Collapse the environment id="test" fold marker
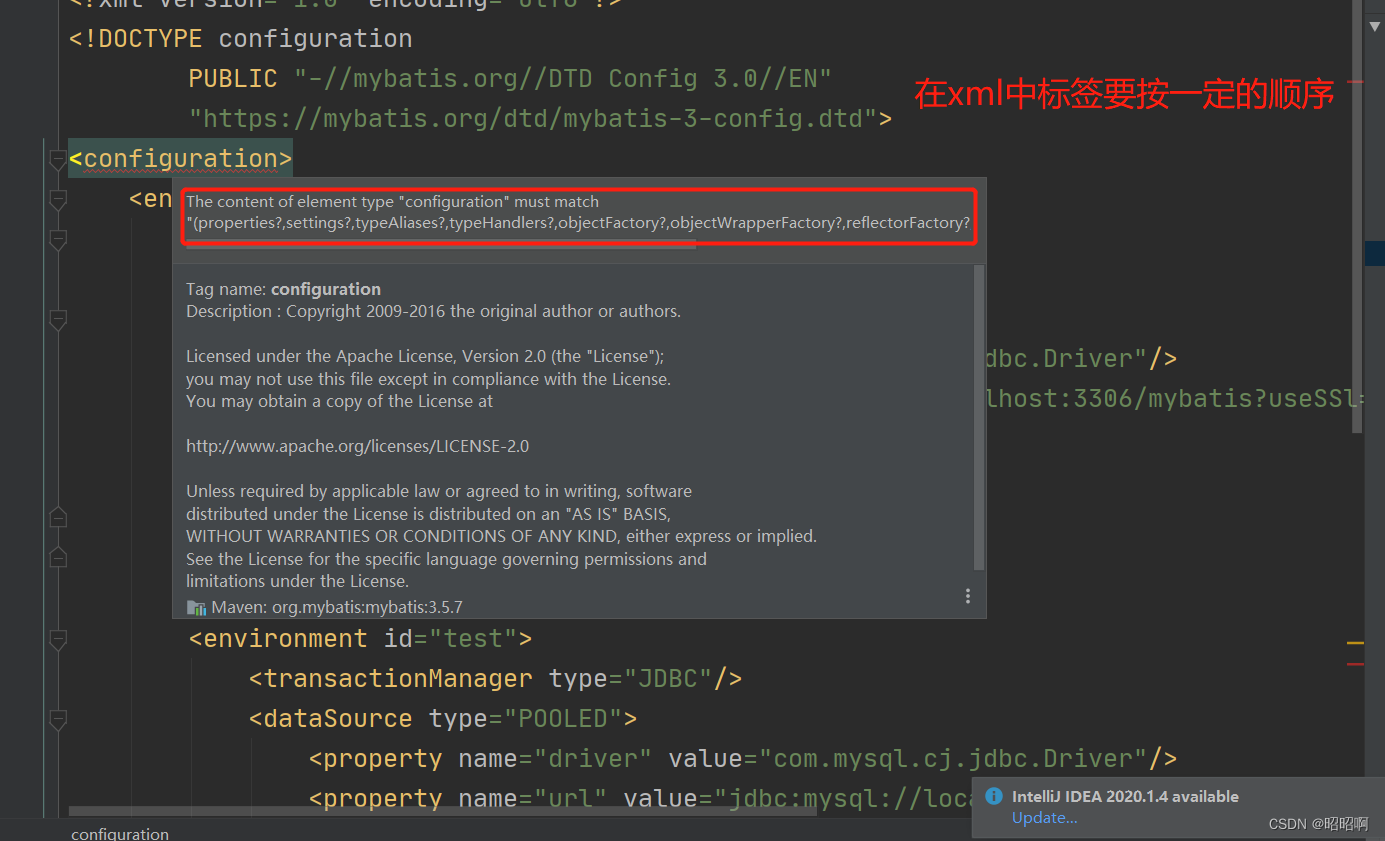 (57, 639)
